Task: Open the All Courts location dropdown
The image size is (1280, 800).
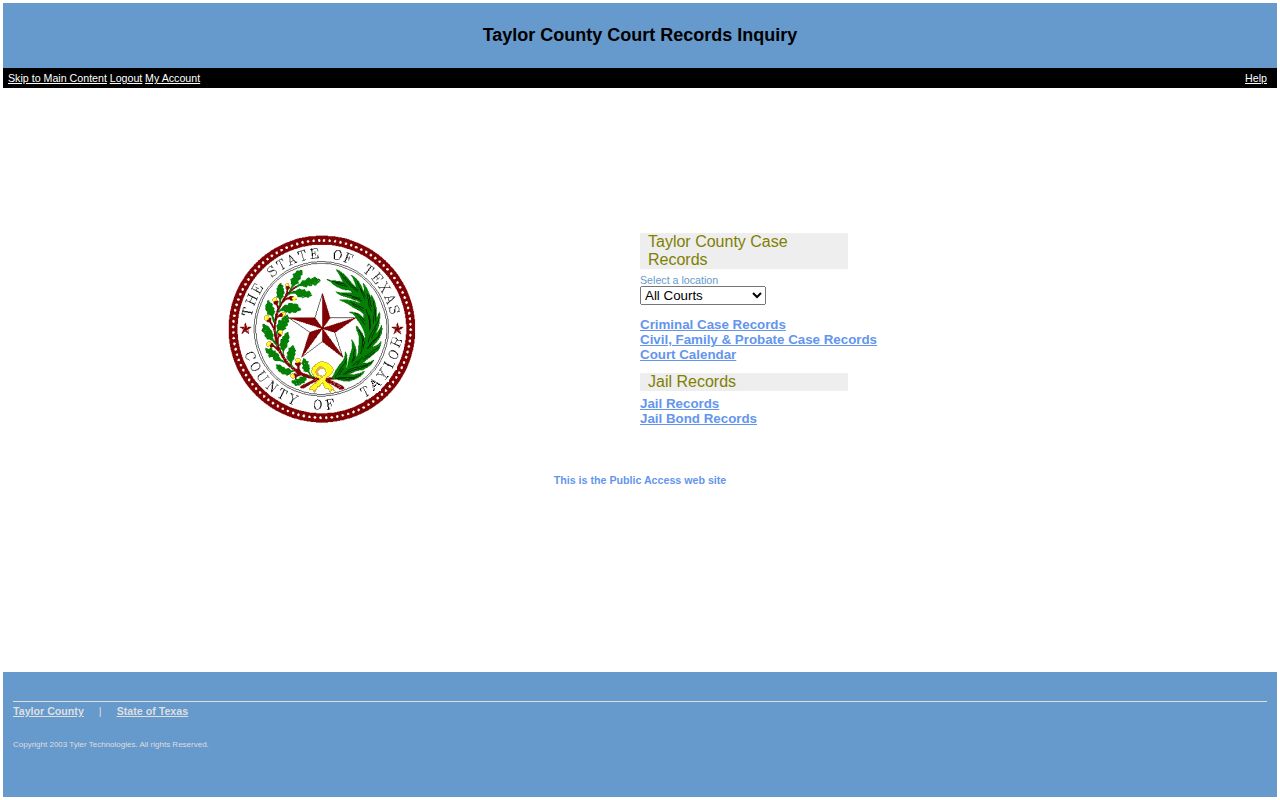Action: pos(702,296)
